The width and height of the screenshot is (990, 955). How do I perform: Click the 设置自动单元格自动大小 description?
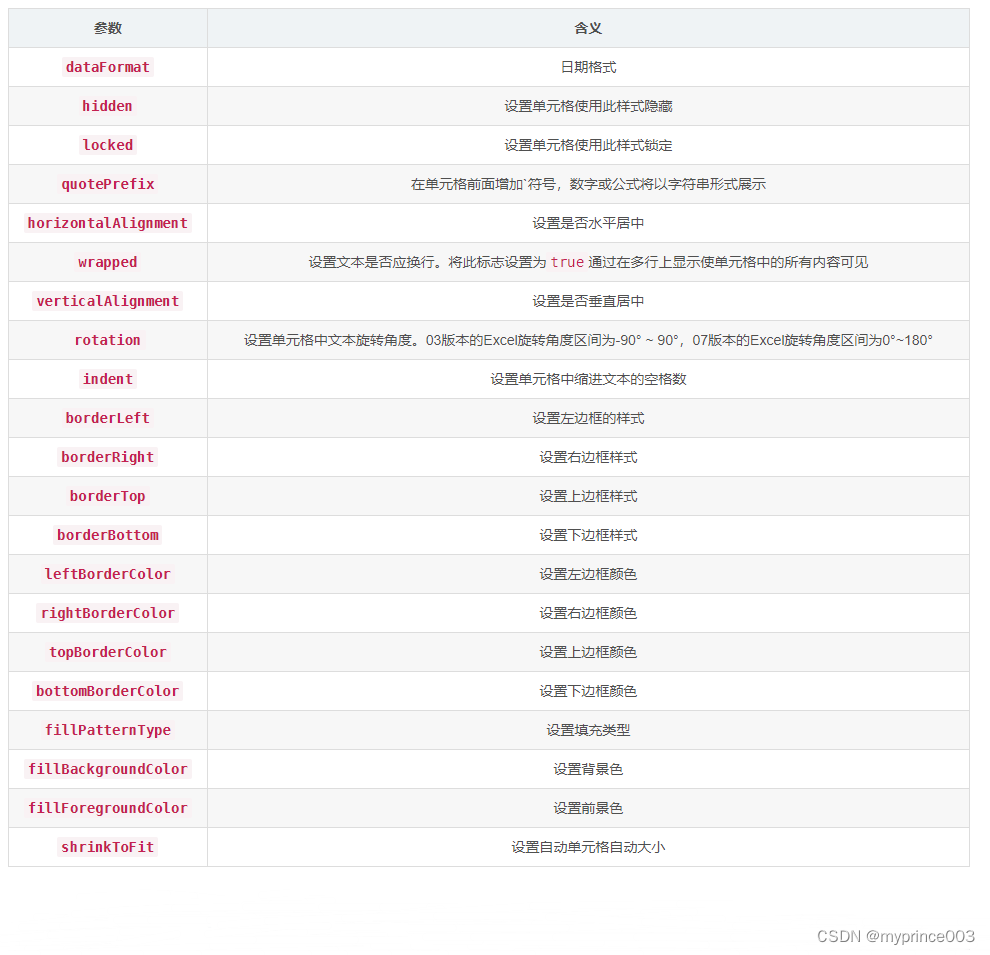tap(588, 847)
